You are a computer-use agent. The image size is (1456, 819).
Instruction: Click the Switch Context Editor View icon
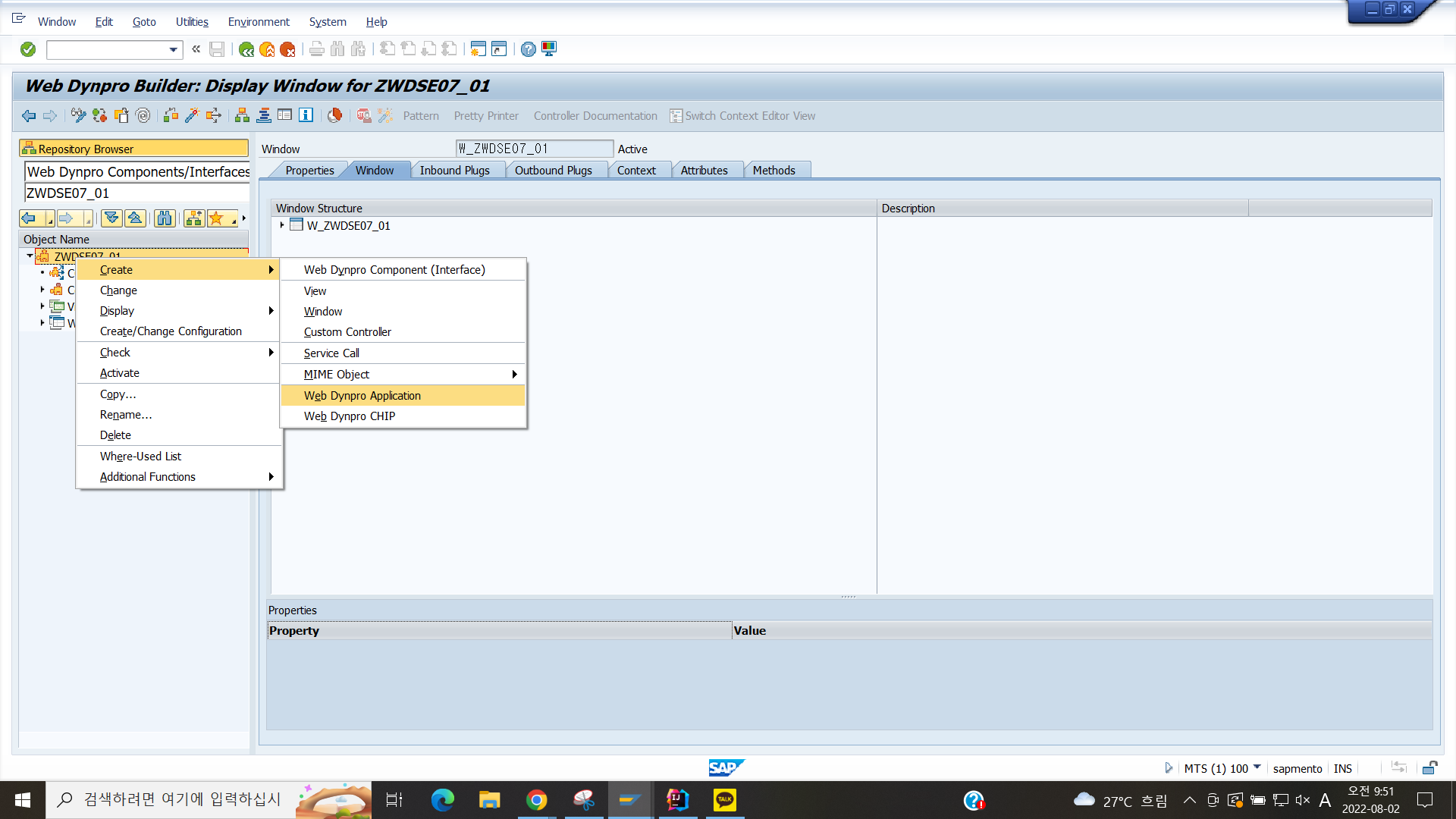tap(676, 116)
